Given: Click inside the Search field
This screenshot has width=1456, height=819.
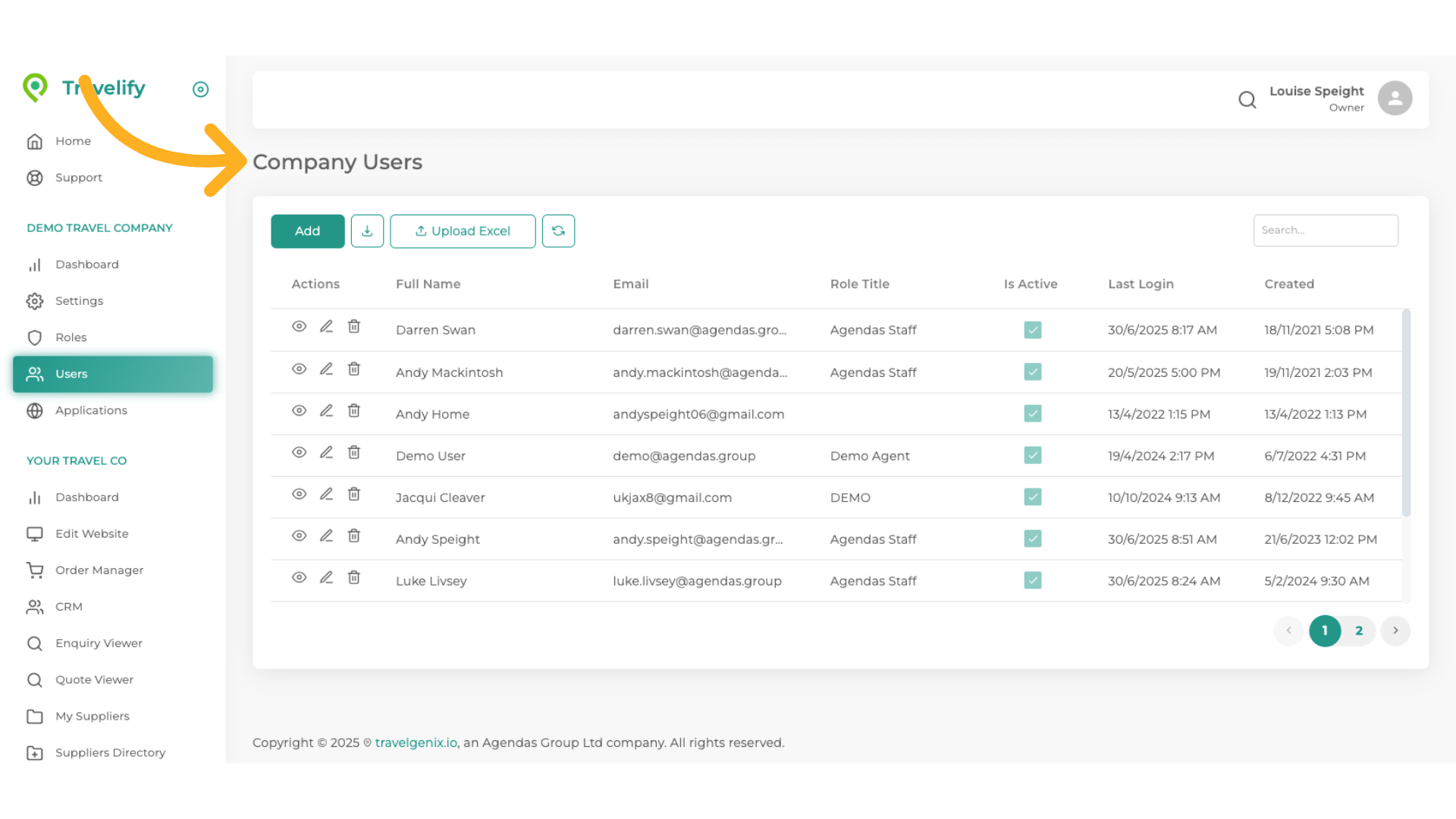Looking at the screenshot, I should (x=1326, y=230).
